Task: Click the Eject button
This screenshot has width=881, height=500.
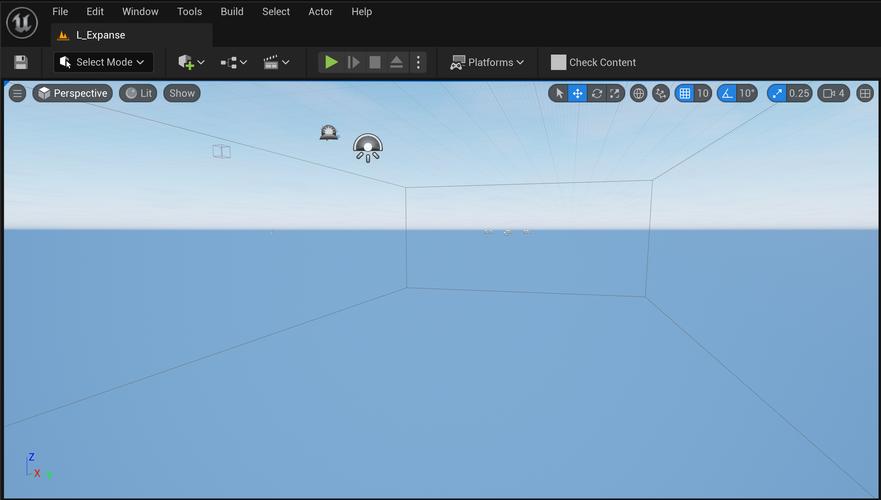Action: pyautogui.click(x=396, y=62)
